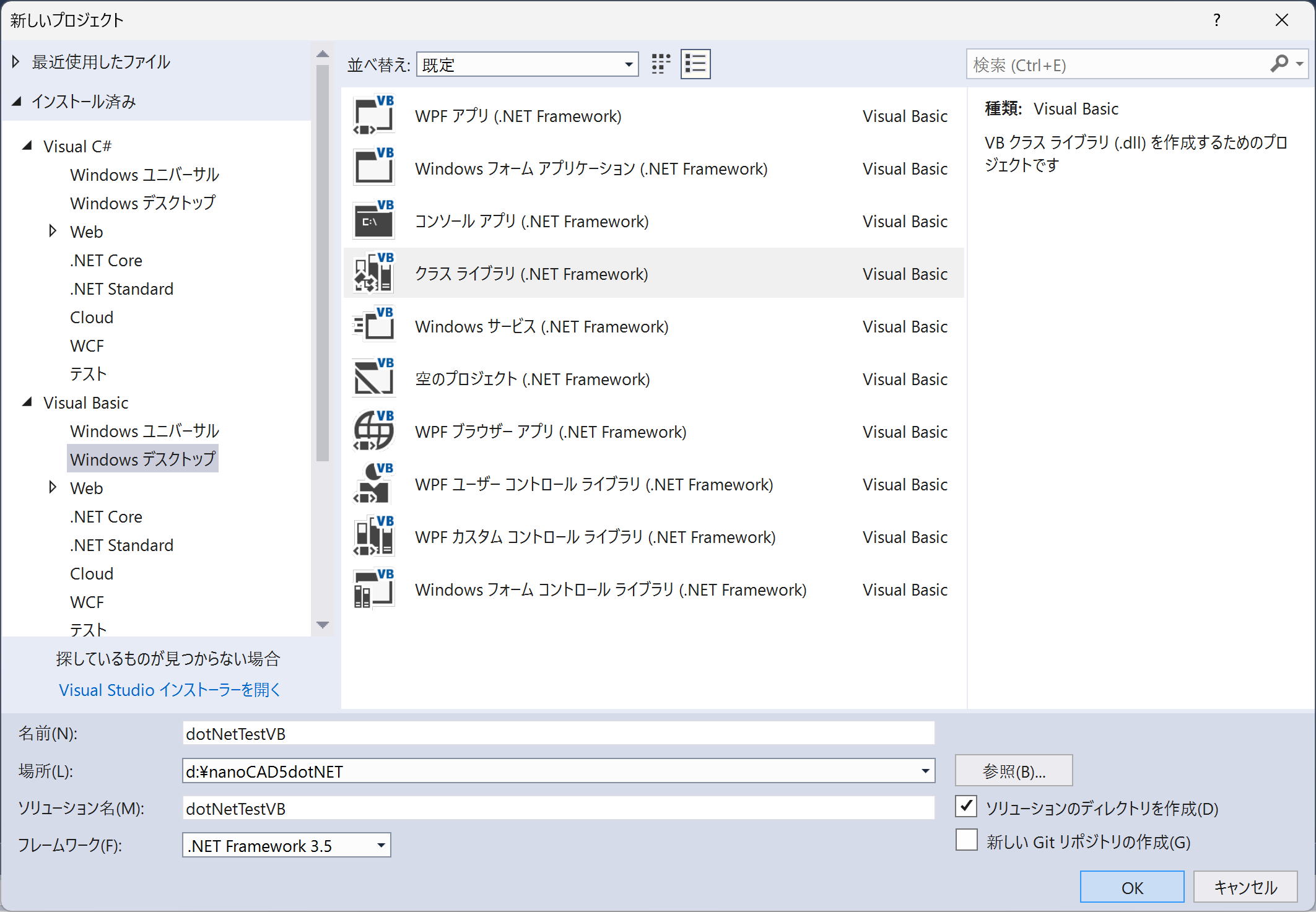Screen dimensions: 1316x912
Task: Switch to medium icons list view
Action: pos(695,64)
